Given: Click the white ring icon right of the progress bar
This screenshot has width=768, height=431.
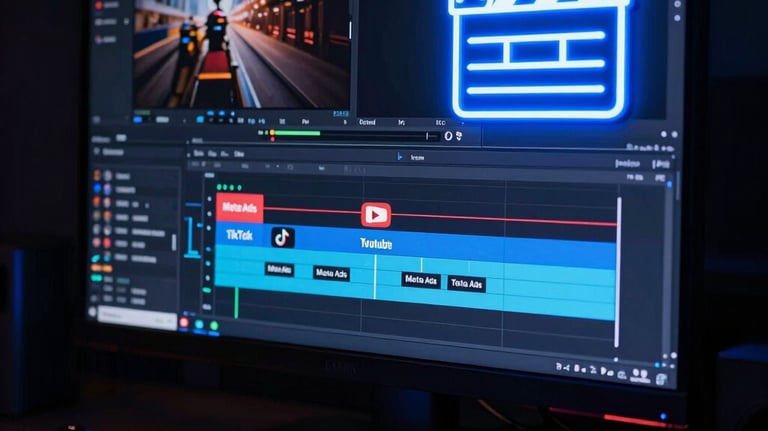Looking at the screenshot, I should (x=448, y=136).
